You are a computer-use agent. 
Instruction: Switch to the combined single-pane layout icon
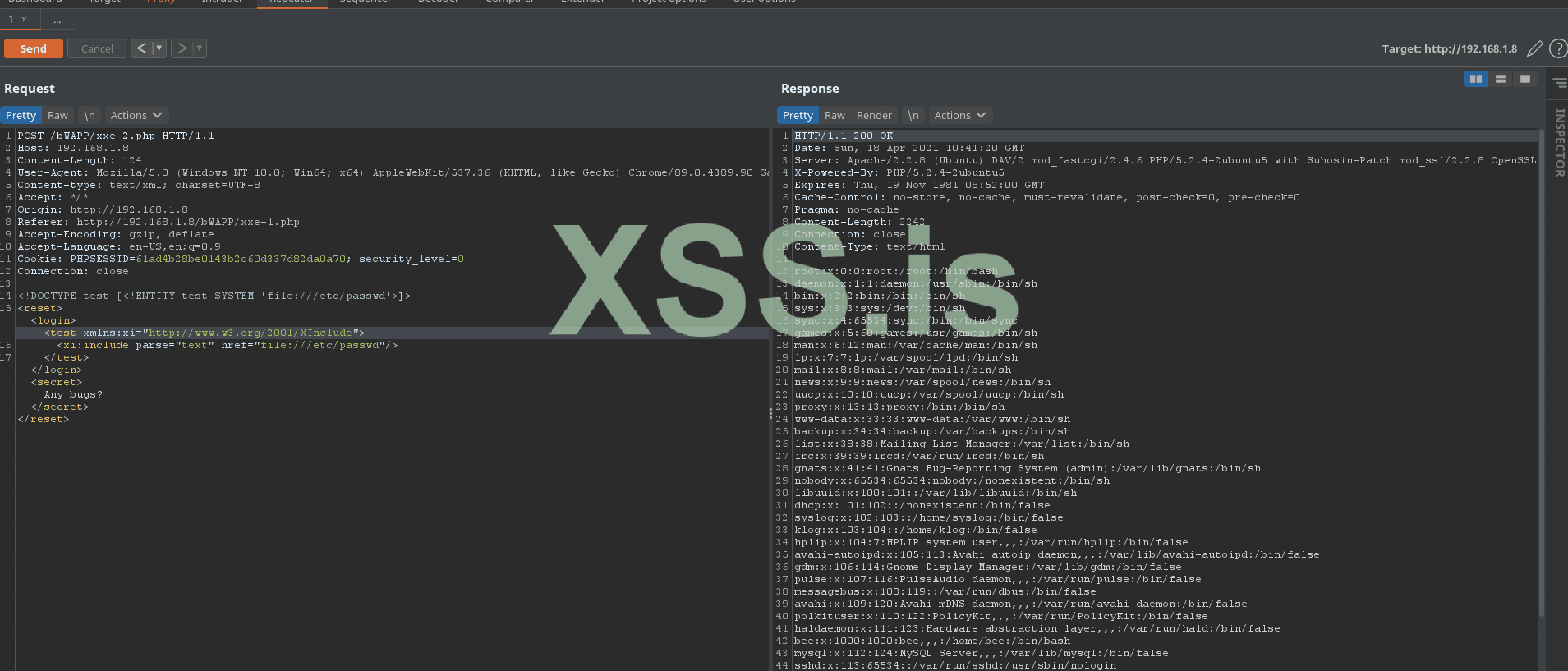click(x=1525, y=79)
